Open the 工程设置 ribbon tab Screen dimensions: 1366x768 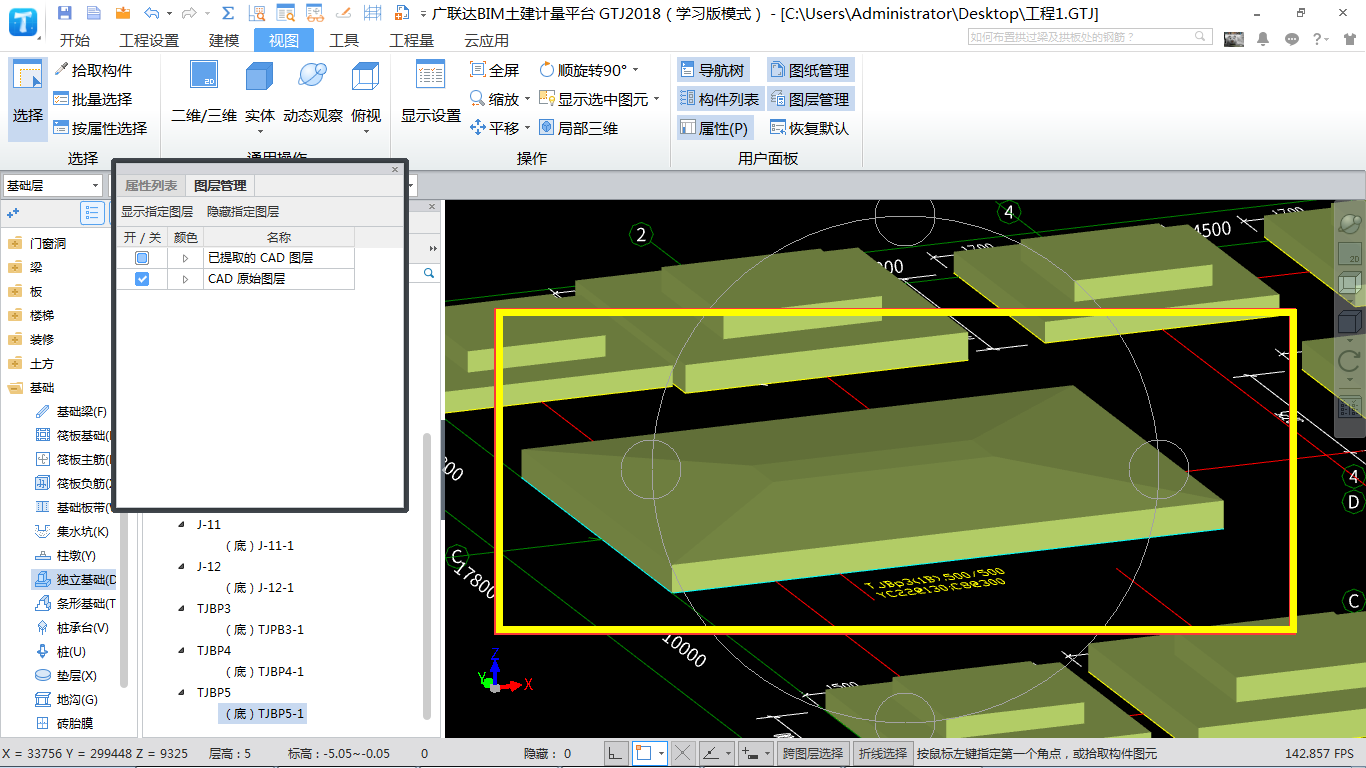click(149, 40)
